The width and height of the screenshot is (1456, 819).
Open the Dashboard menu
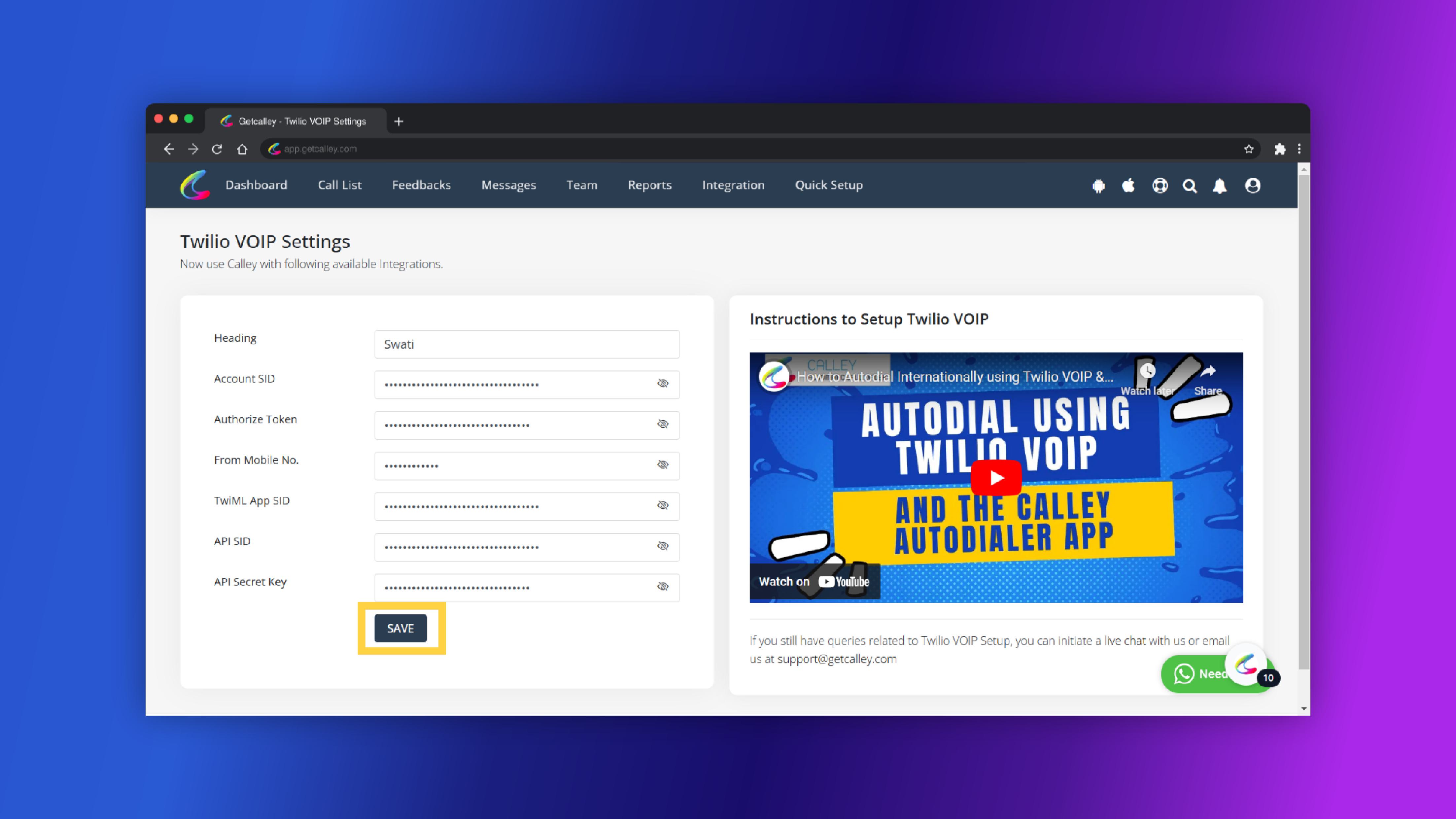click(x=256, y=185)
